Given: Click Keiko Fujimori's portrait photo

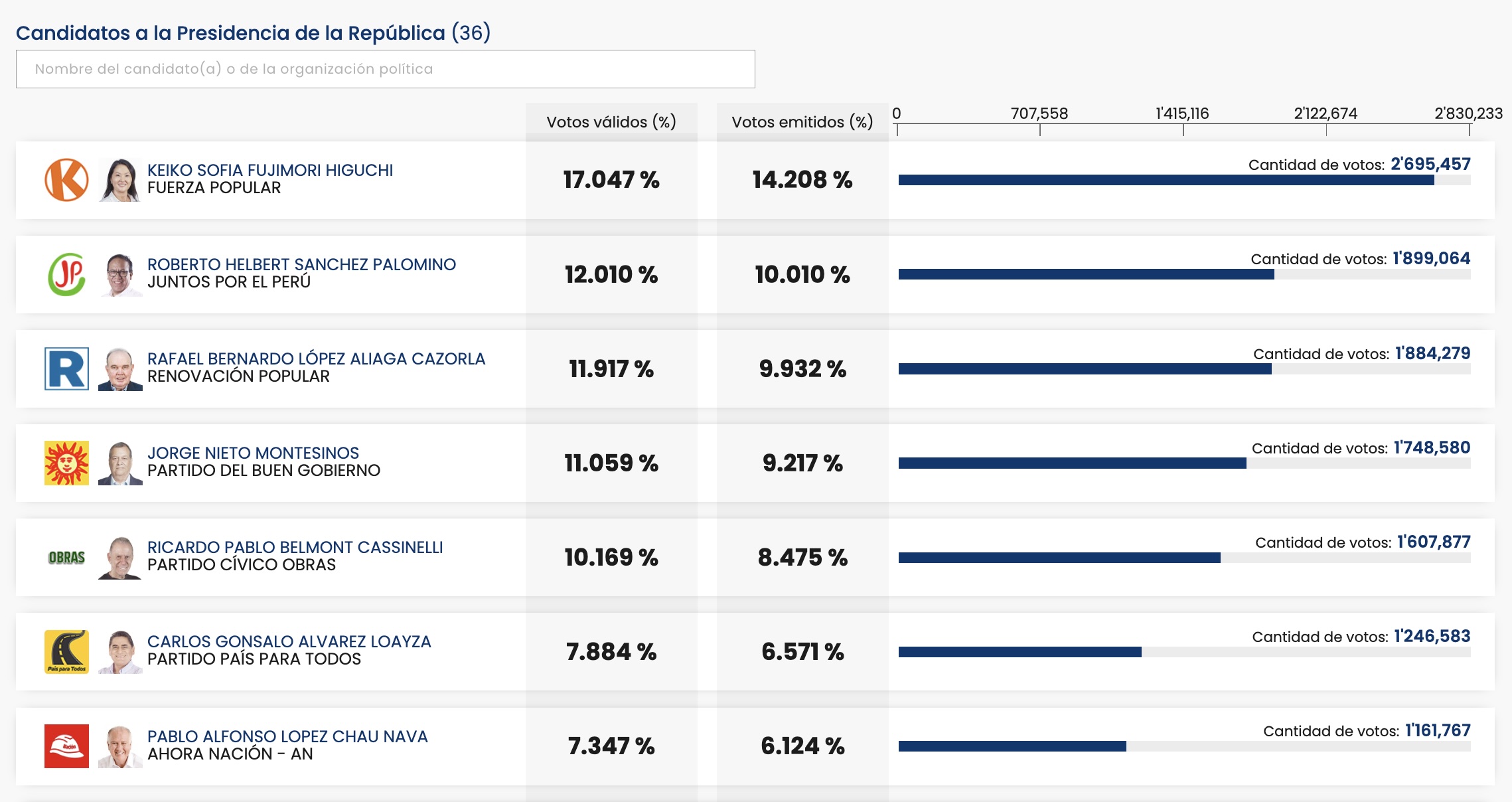Looking at the screenshot, I should point(120,180).
